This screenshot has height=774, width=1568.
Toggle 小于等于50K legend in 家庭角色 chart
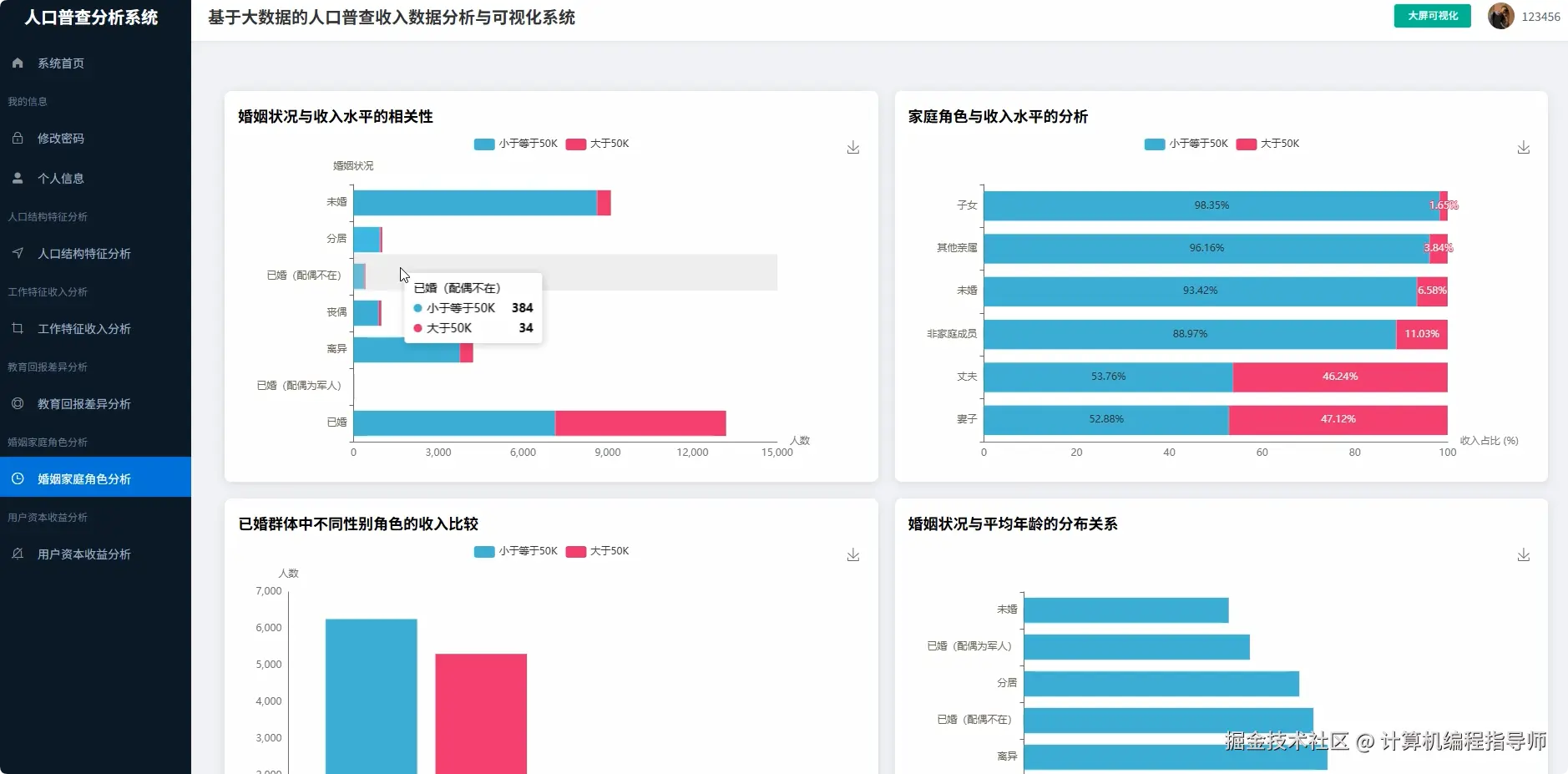point(1186,144)
